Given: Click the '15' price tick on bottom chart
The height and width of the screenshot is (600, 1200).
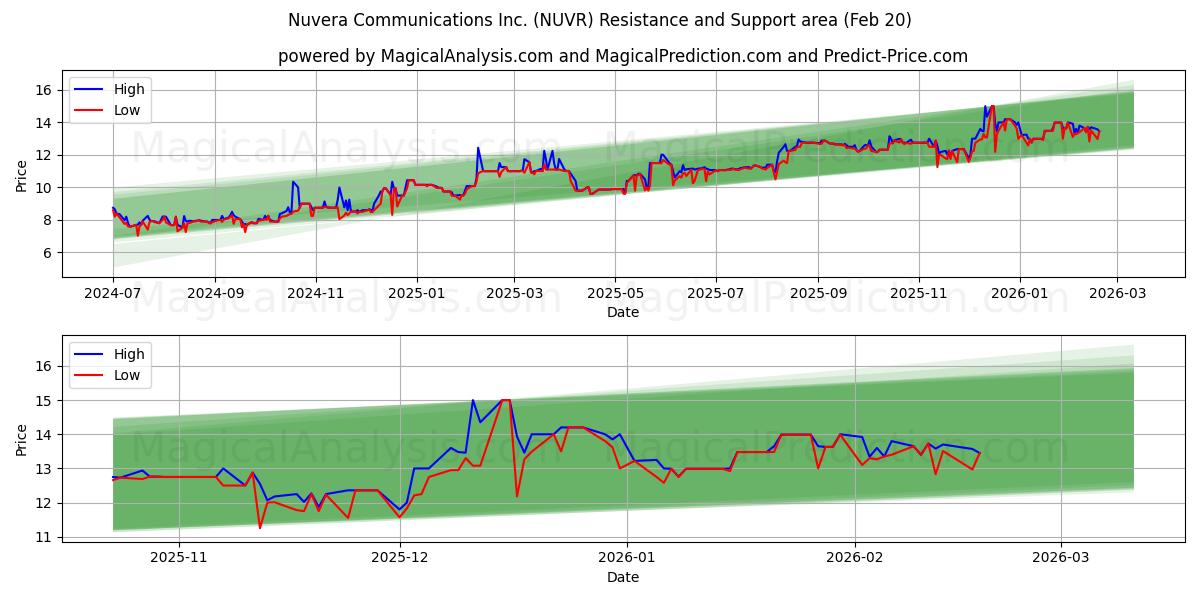Looking at the screenshot, I should click(45, 401).
